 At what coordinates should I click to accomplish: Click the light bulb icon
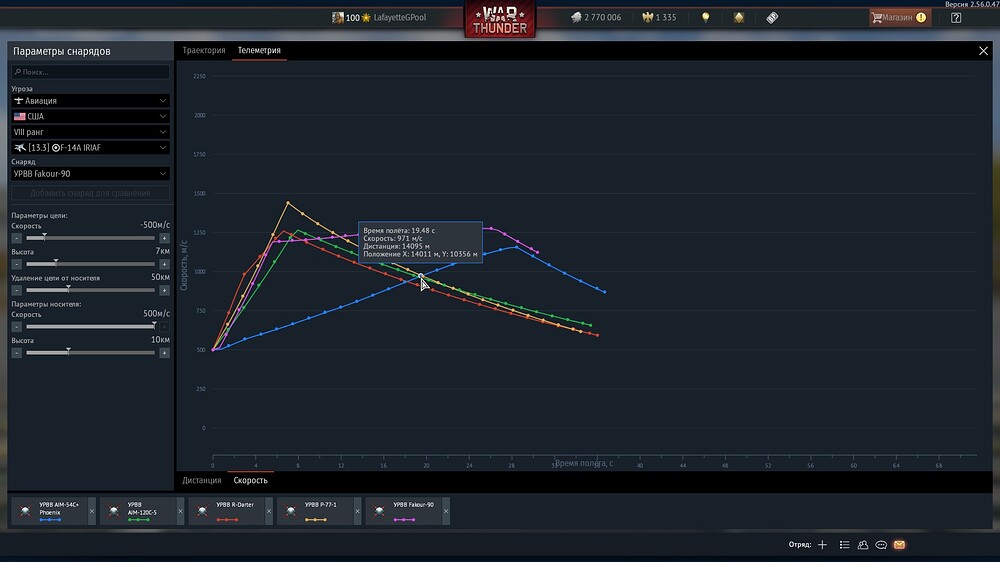pyautogui.click(x=705, y=17)
